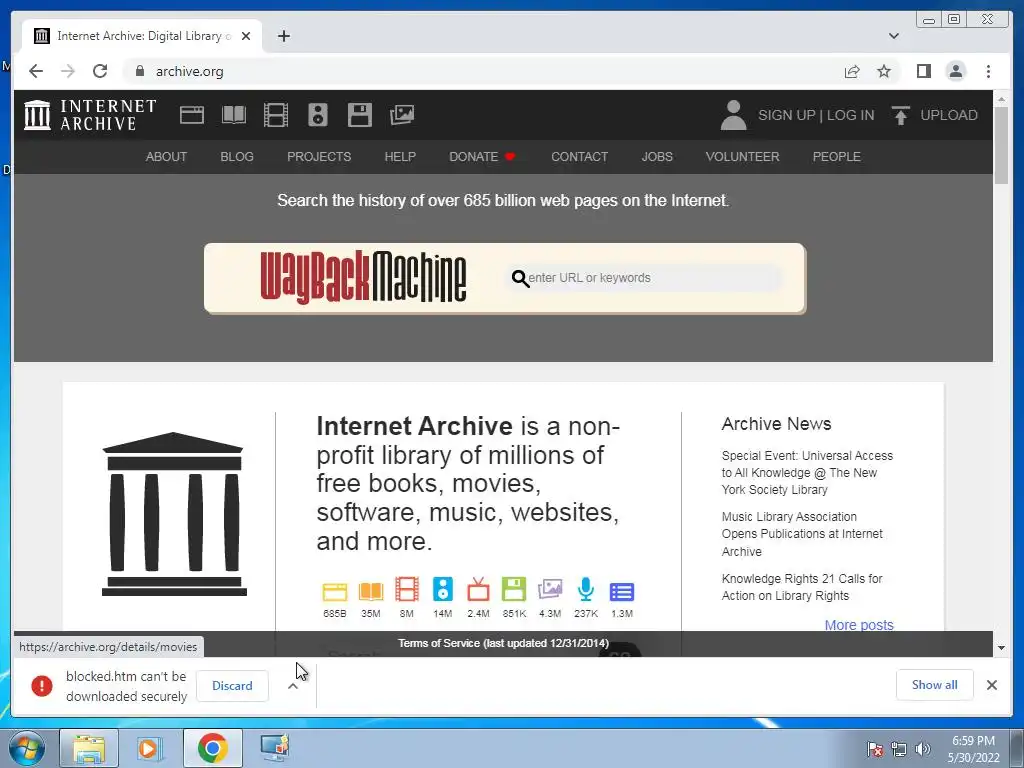Open the Windows Start button
Viewport: 1024px width, 768px height.
(x=26, y=748)
